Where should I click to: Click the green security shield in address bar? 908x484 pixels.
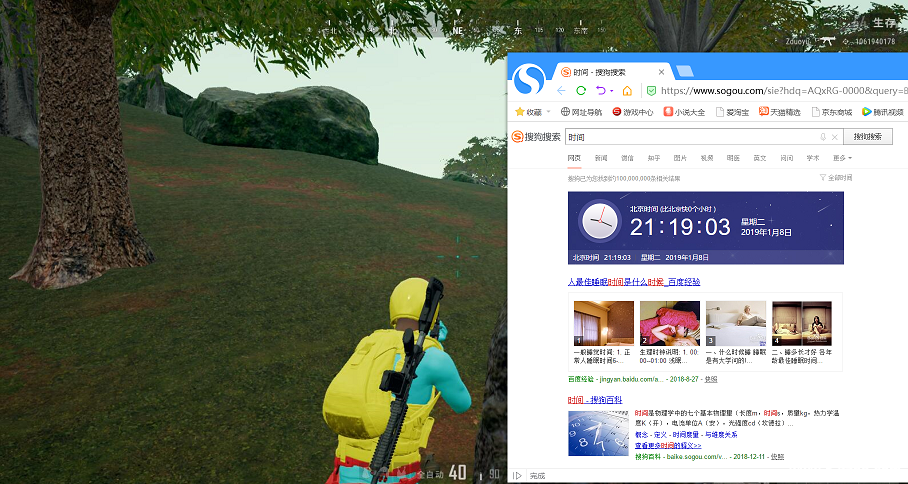point(651,91)
